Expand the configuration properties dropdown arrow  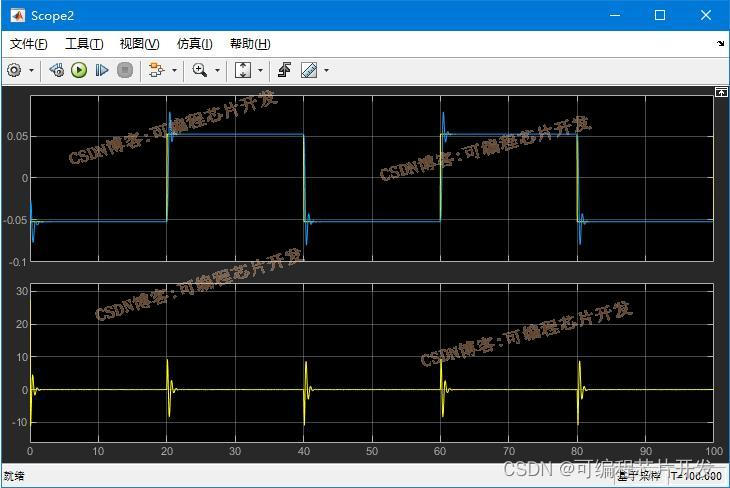click(32, 70)
